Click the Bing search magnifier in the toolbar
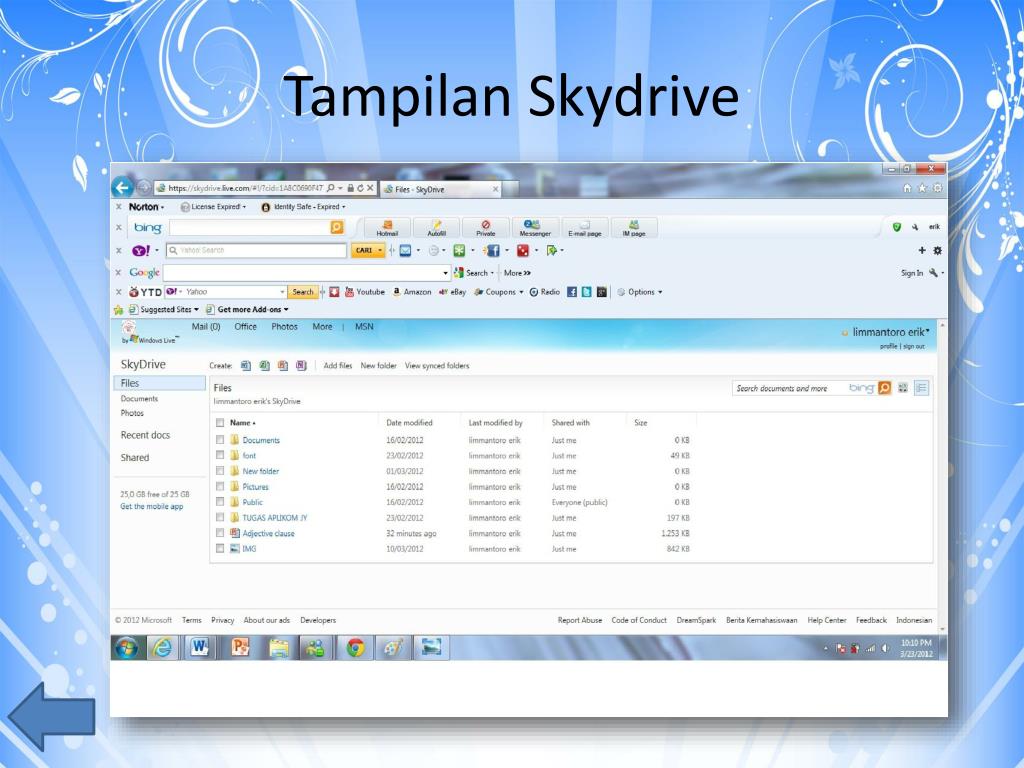Viewport: 1024px width, 768px height. click(x=337, y=227)
